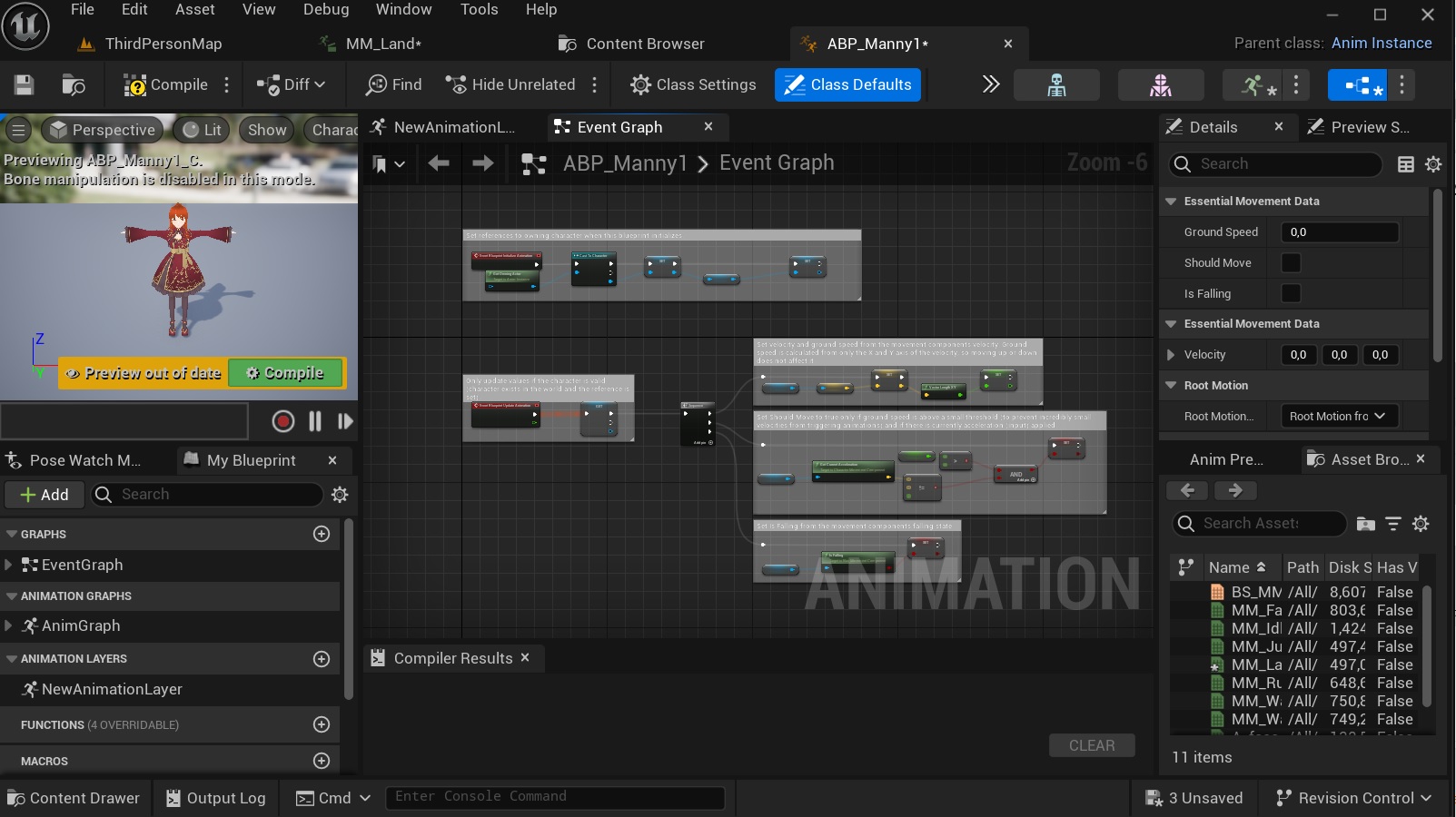Viewport: 1456px width, 817px height.
Task: Pause the preview viewport playback
Action: click(x=314, y=421)
